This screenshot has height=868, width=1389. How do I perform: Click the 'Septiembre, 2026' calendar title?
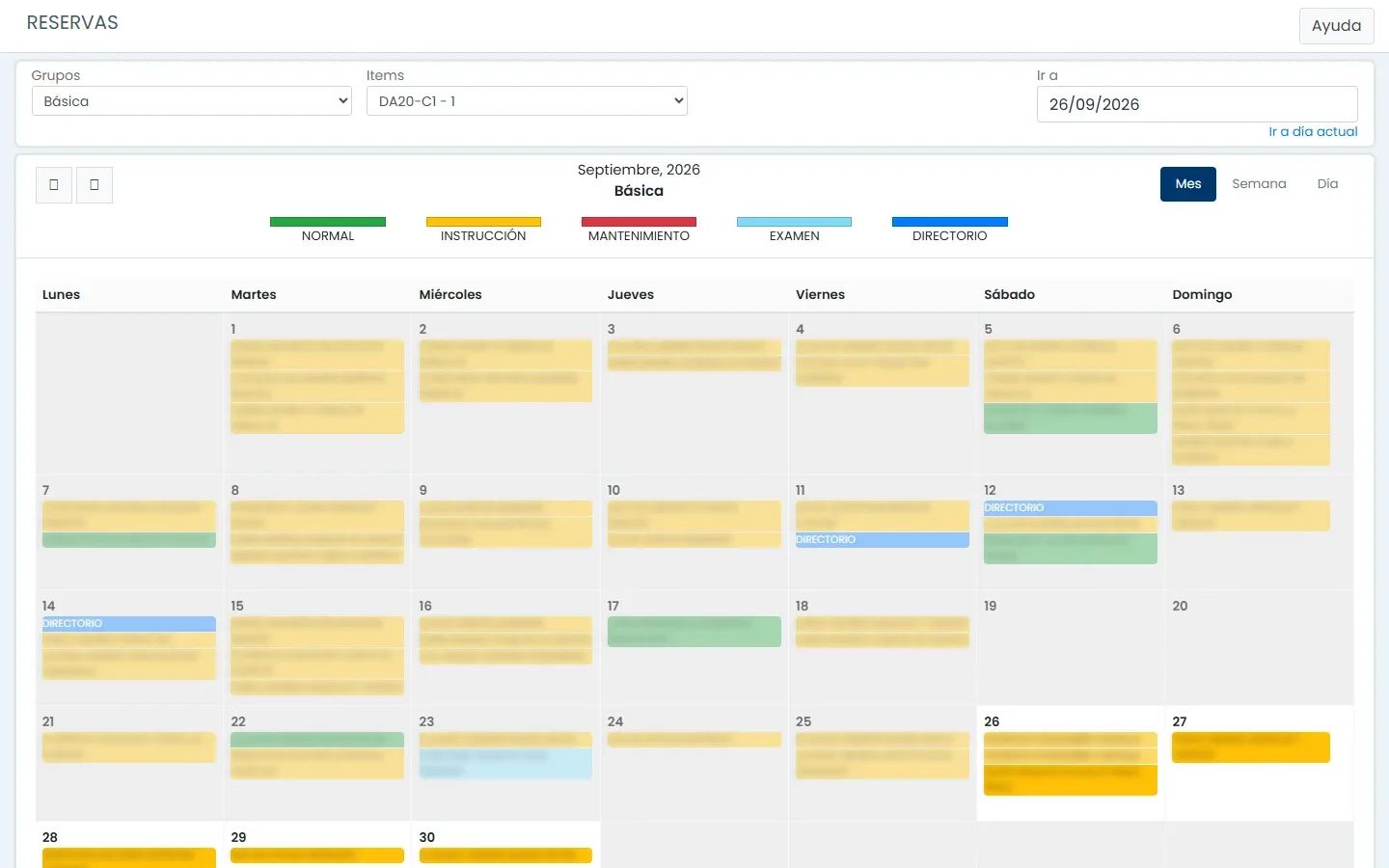pos(639,170)
